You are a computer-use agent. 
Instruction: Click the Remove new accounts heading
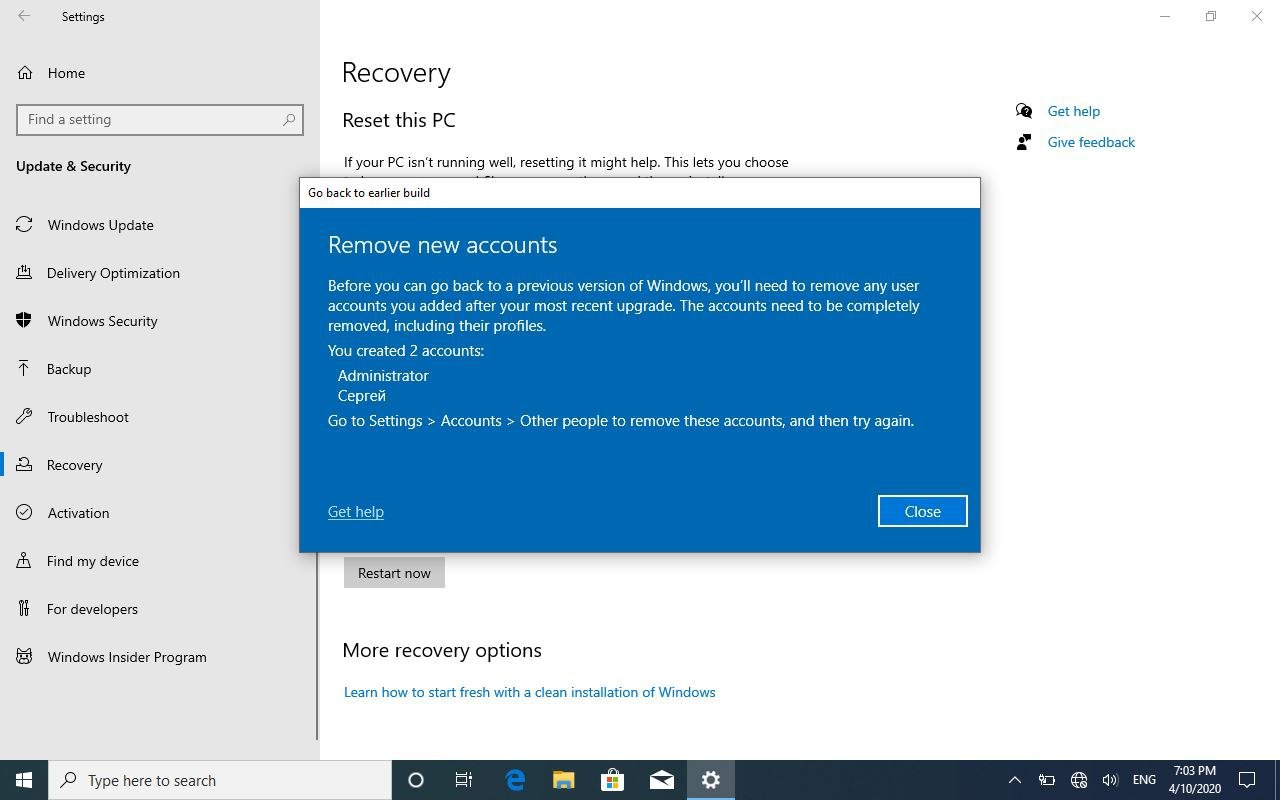pyautogui.click(x=442, y=245)
